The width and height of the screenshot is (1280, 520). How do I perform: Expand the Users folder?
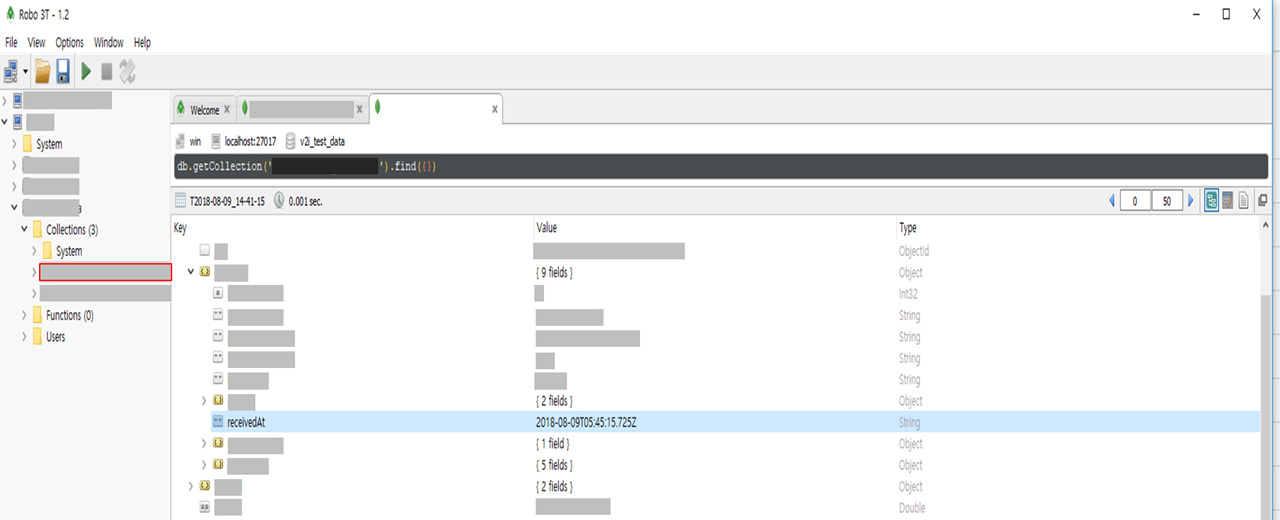pyautogui.click(x=24, y=337)
